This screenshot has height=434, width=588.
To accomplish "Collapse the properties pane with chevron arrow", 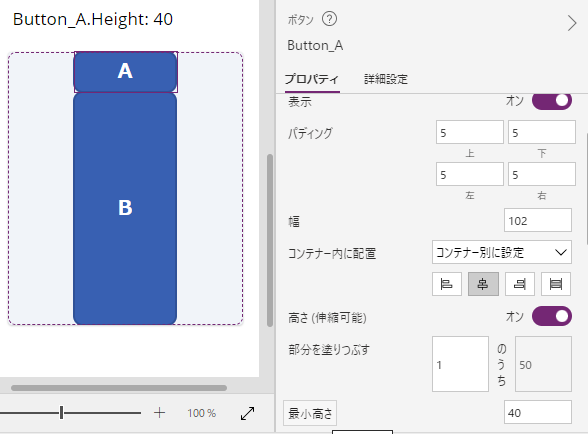I will 572,23.
